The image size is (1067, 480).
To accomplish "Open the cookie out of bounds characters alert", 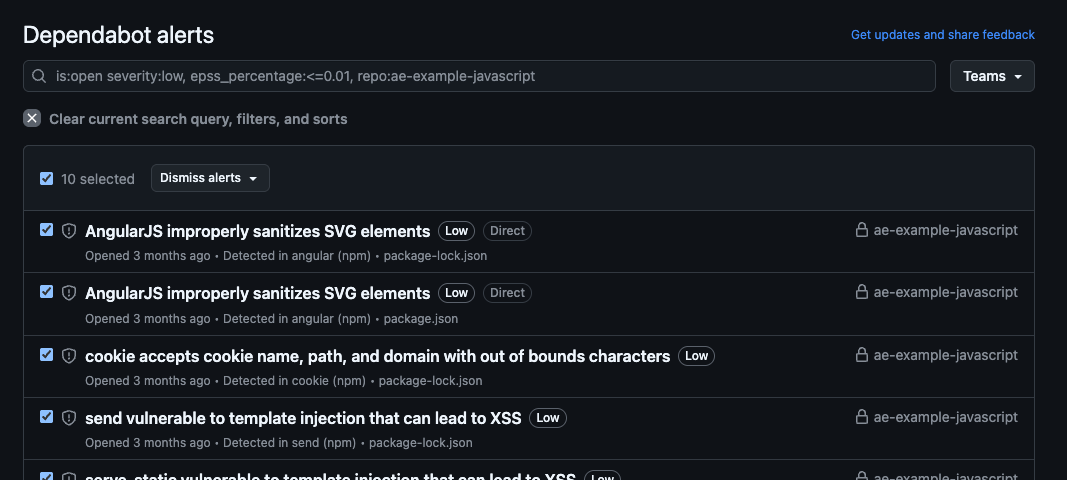I will [x=377, y=356].
